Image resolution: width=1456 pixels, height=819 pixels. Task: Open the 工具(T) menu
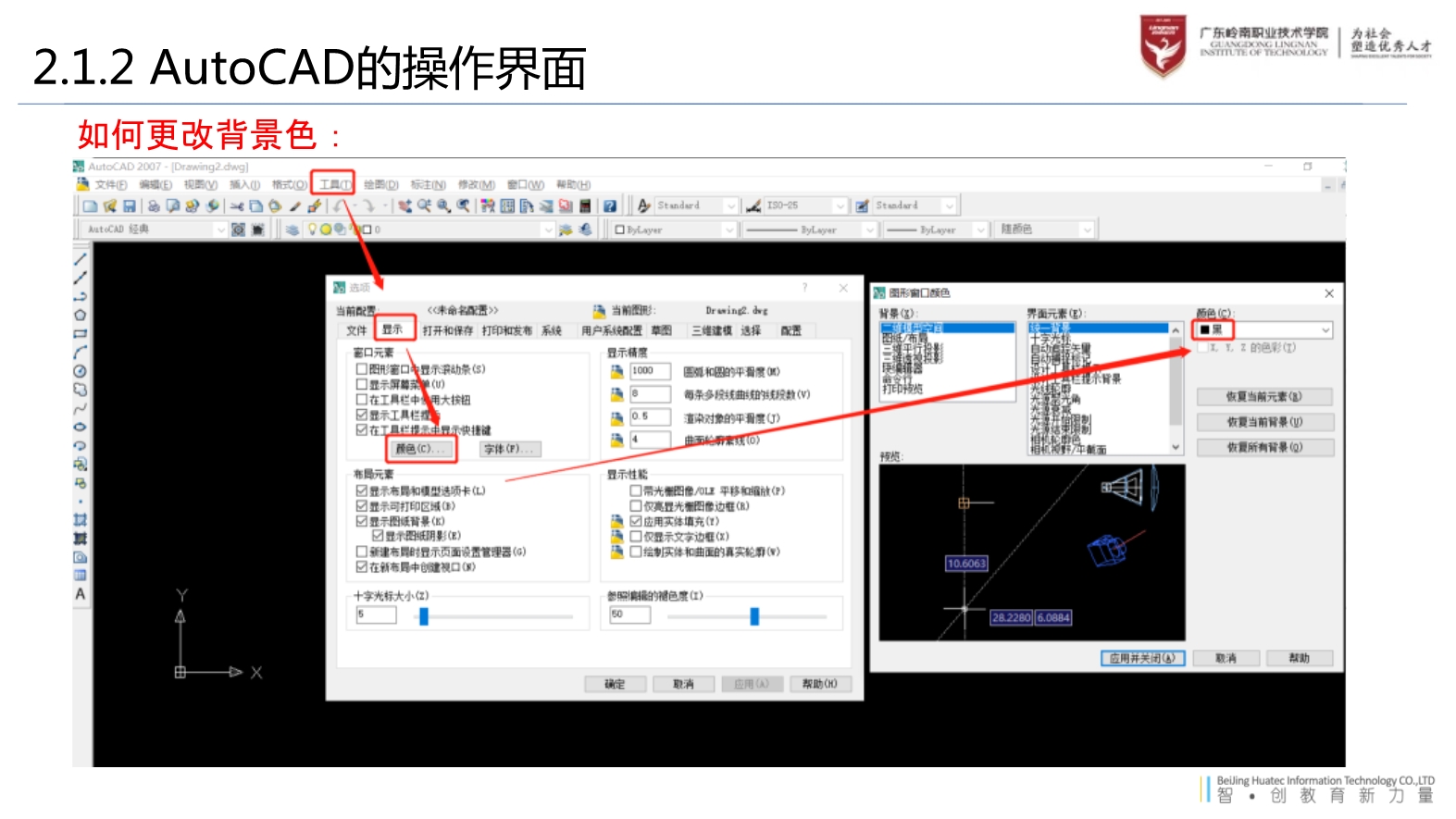click(335, 185)
